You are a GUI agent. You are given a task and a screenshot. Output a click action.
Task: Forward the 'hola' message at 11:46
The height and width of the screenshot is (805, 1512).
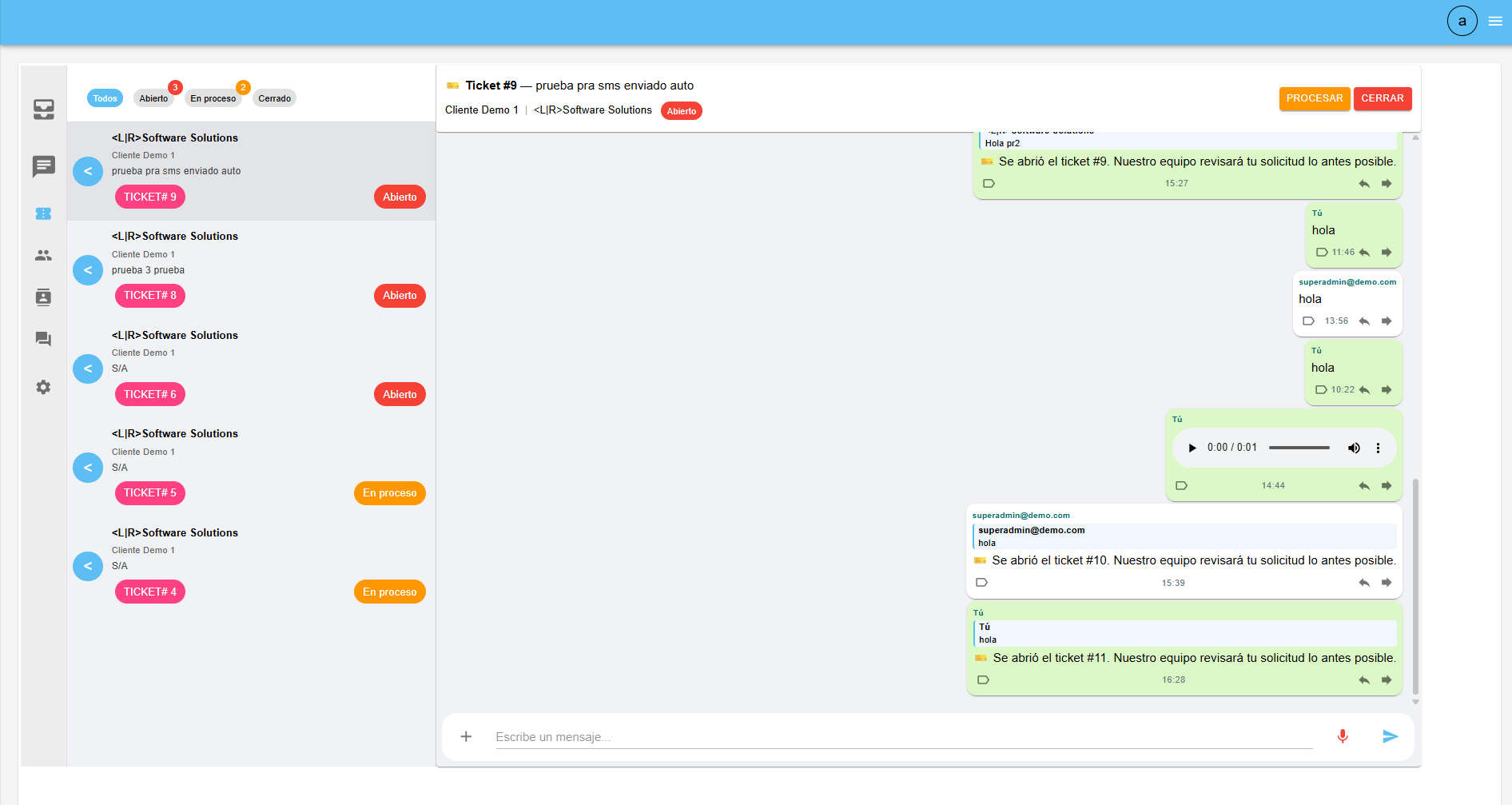point(1387,253)
